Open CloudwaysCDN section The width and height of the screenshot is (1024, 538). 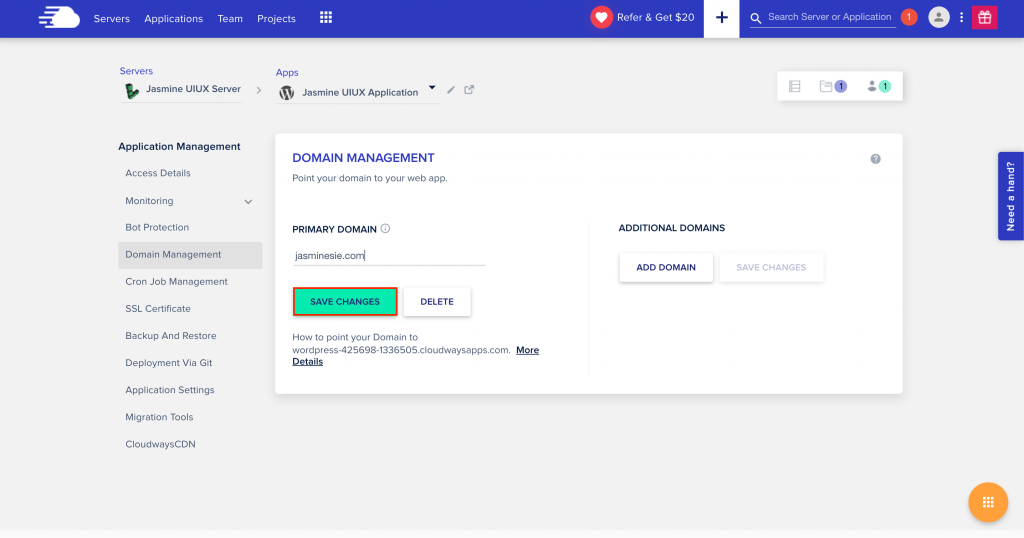click(x=160, y=444)
